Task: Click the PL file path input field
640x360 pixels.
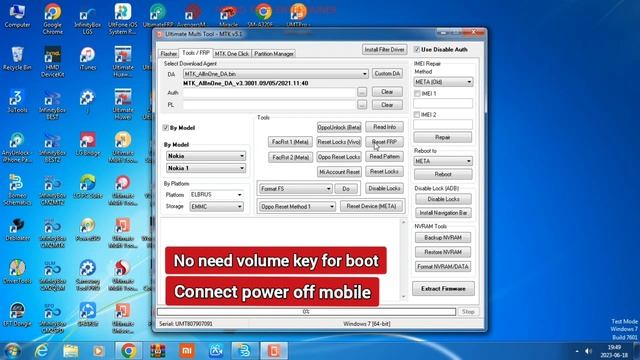Action: 269,105
